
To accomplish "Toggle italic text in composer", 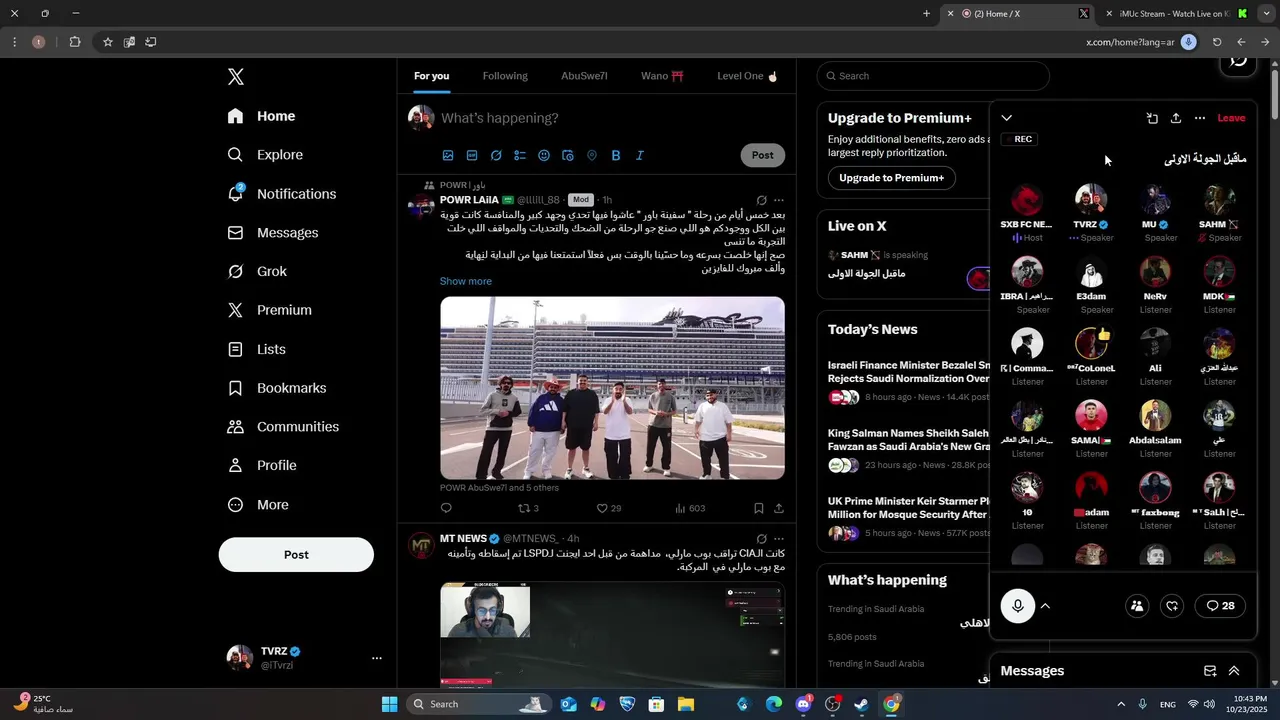I will click(640, 155).
